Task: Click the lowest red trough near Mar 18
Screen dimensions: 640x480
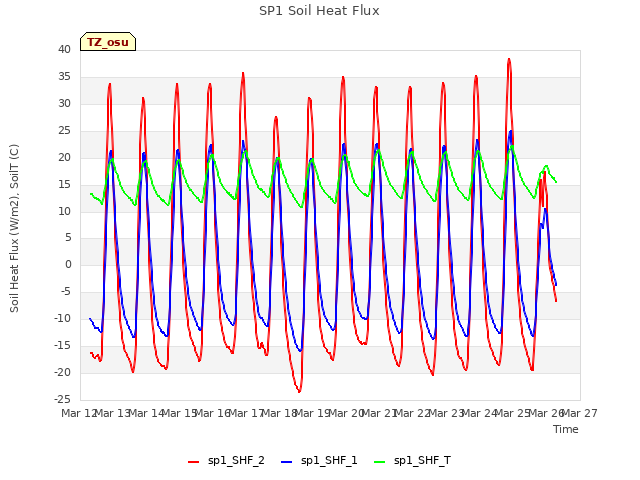Action: click(x=299, y=391)
